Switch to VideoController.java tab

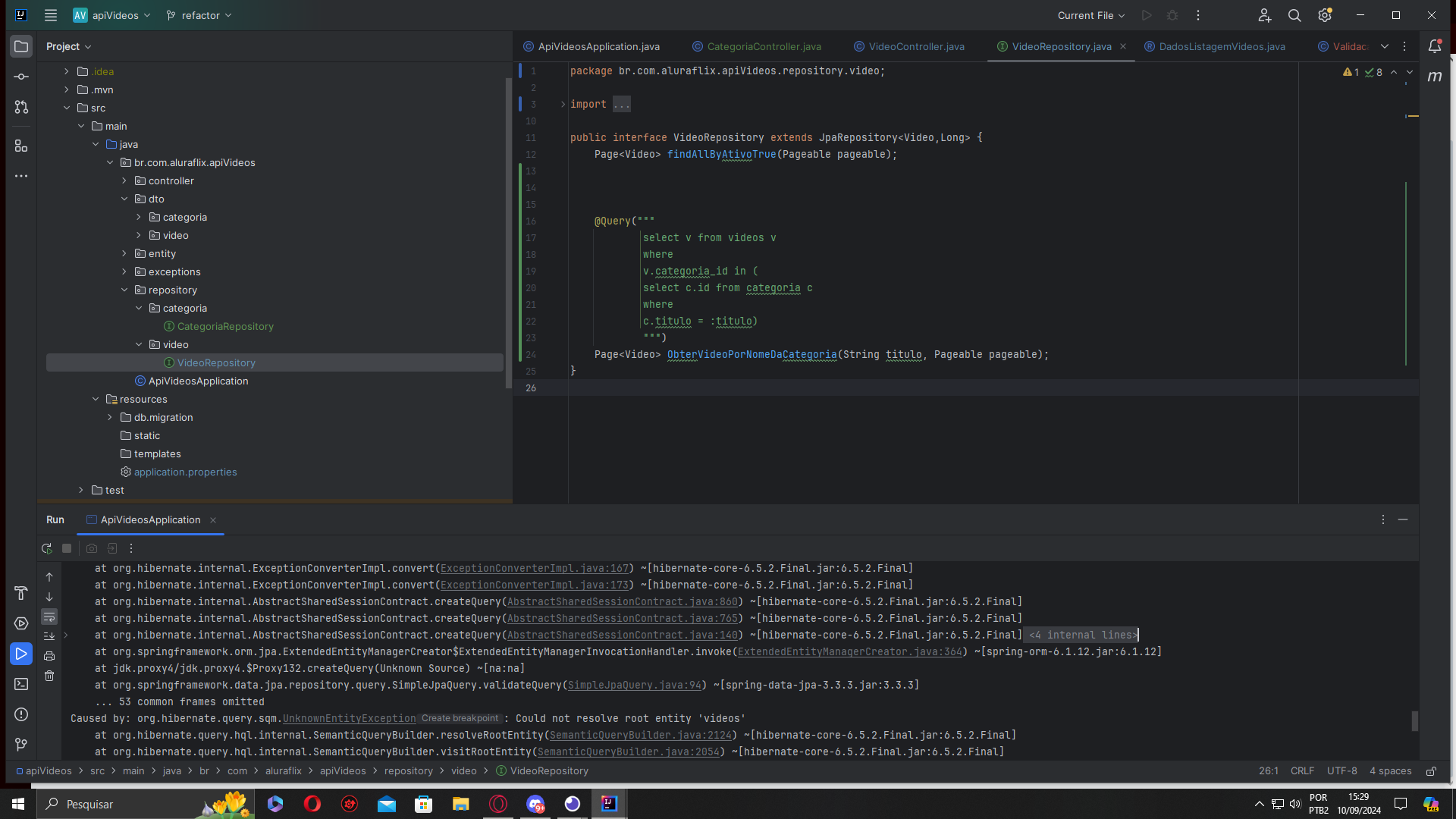pos(909,46)
